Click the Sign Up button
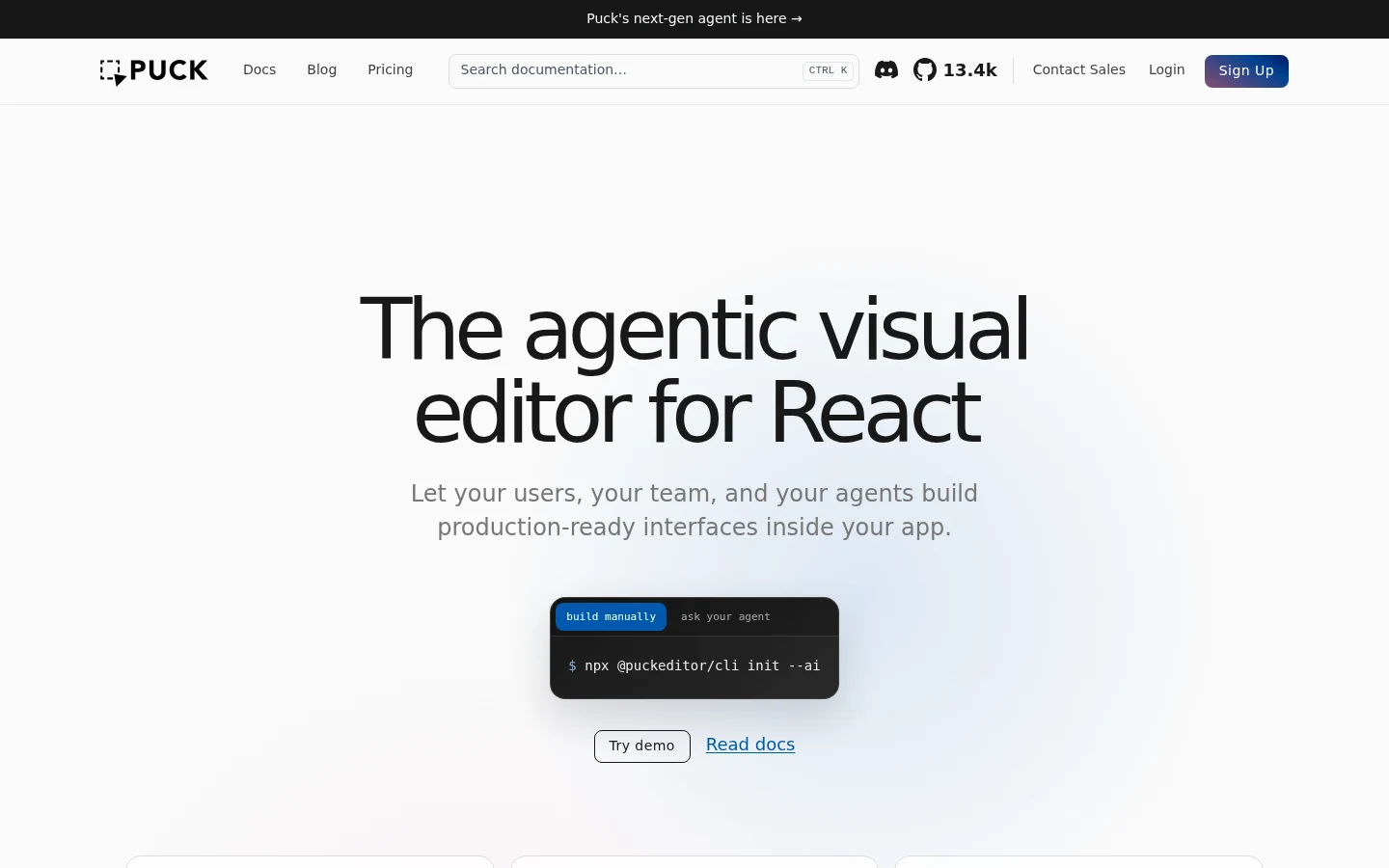Screen dimensions: 1389x868 (x=1246, y=70)
